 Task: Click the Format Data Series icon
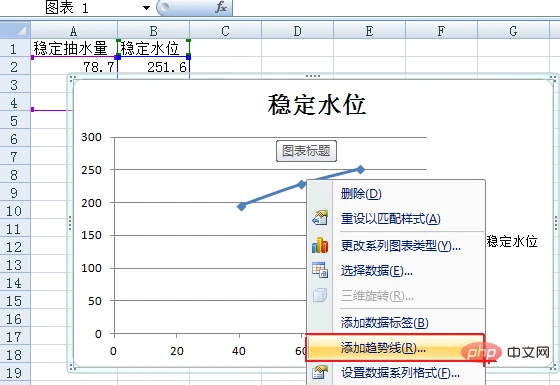[x=320, y=372]
